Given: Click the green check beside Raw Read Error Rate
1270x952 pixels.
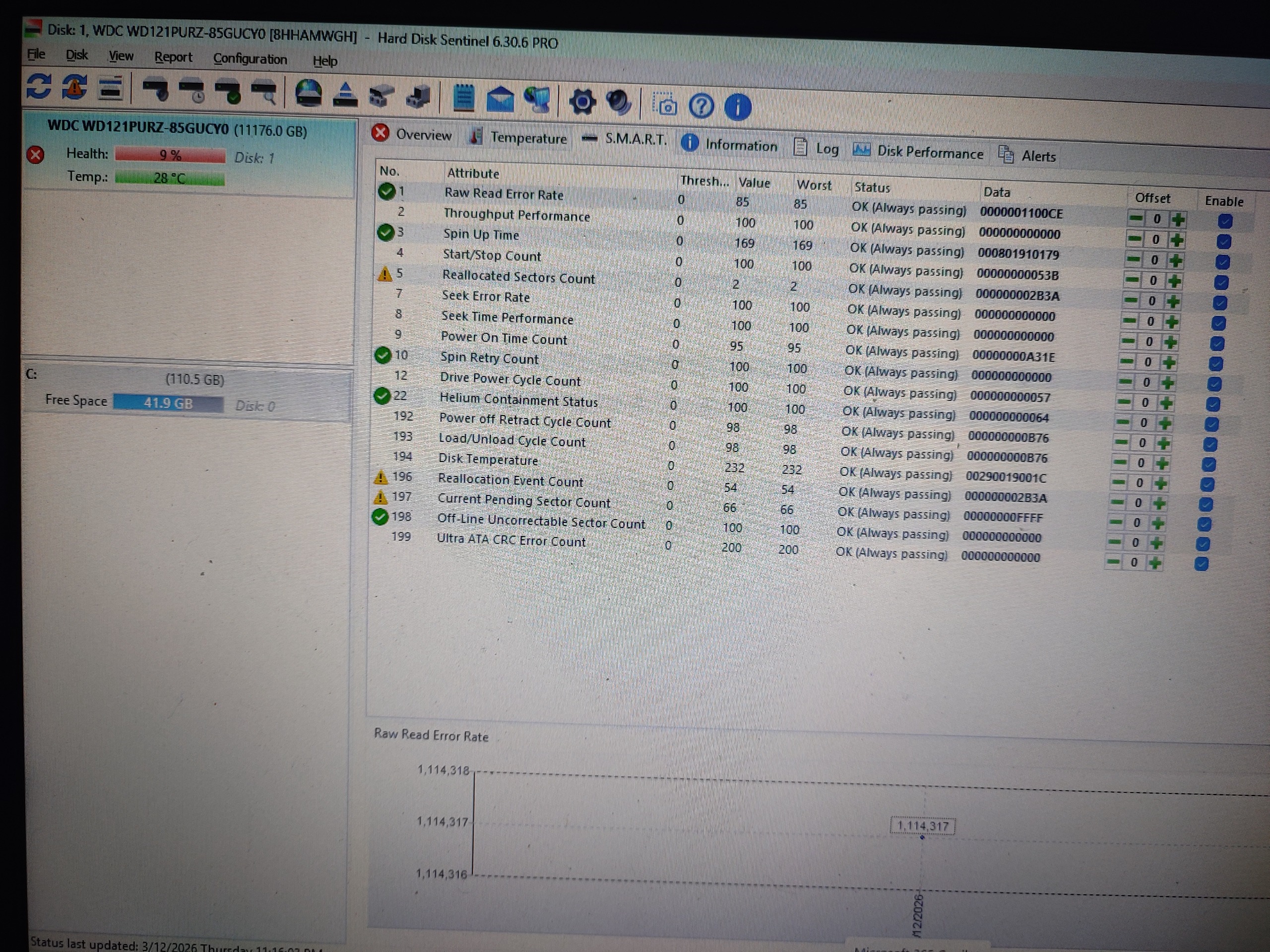Looking at the screenshot, I should point(386,191).
